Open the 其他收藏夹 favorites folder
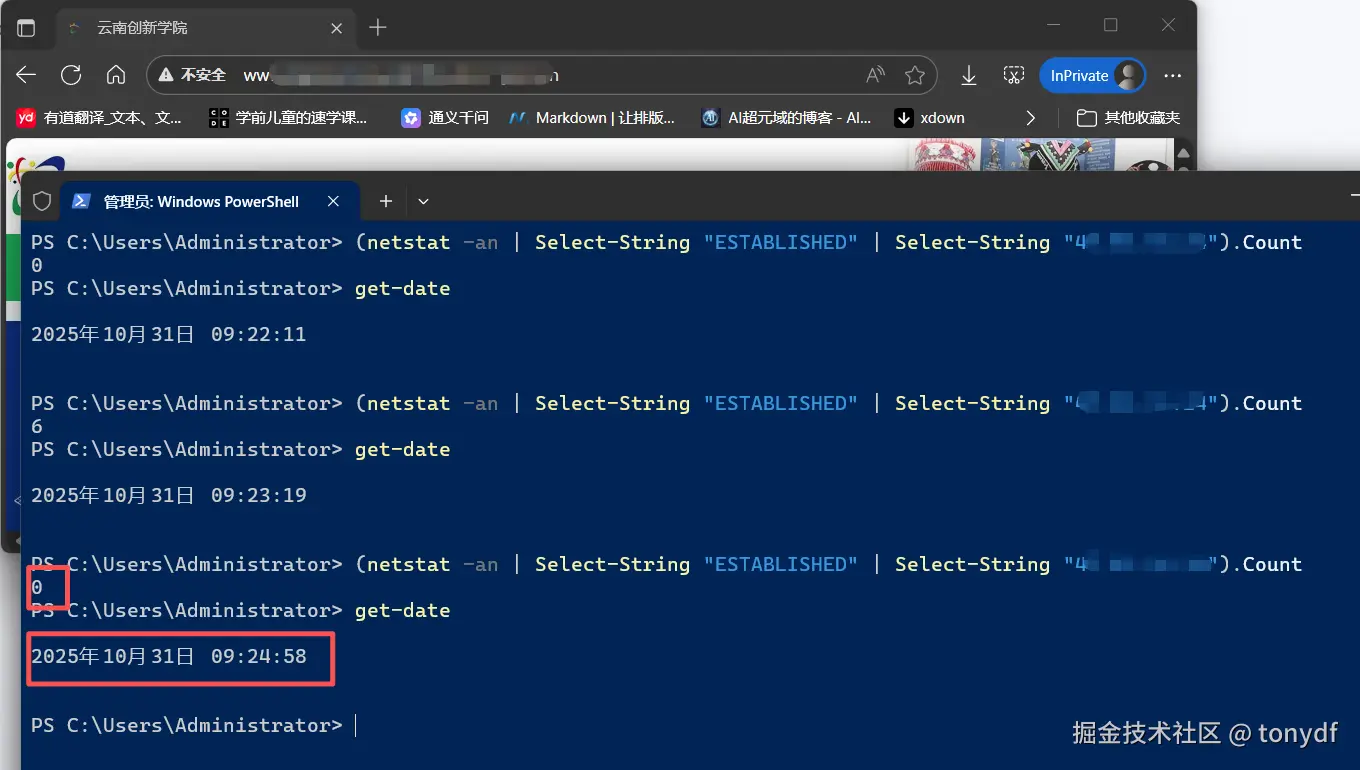 pyautogui.click(x=1128, y=118)
